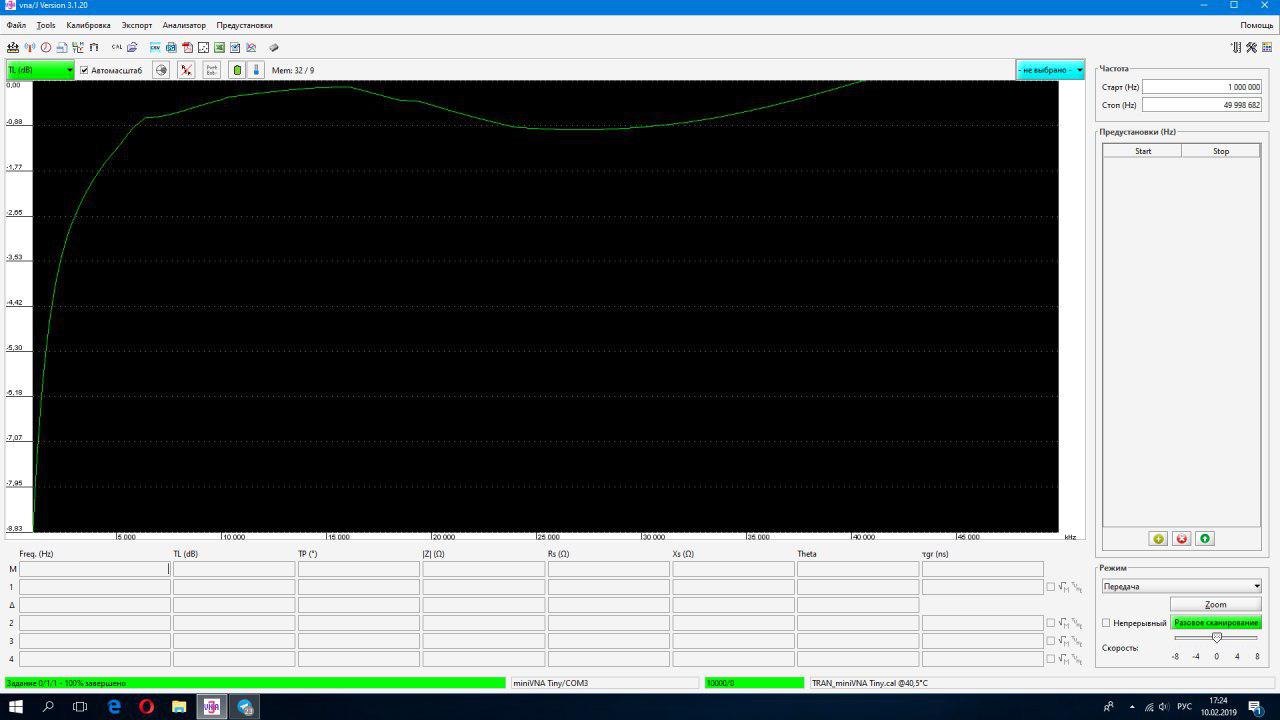The width and height of the screenshot is (1280, 720).
Task: Open the Предустановки menu
Action: coord(244,25)
